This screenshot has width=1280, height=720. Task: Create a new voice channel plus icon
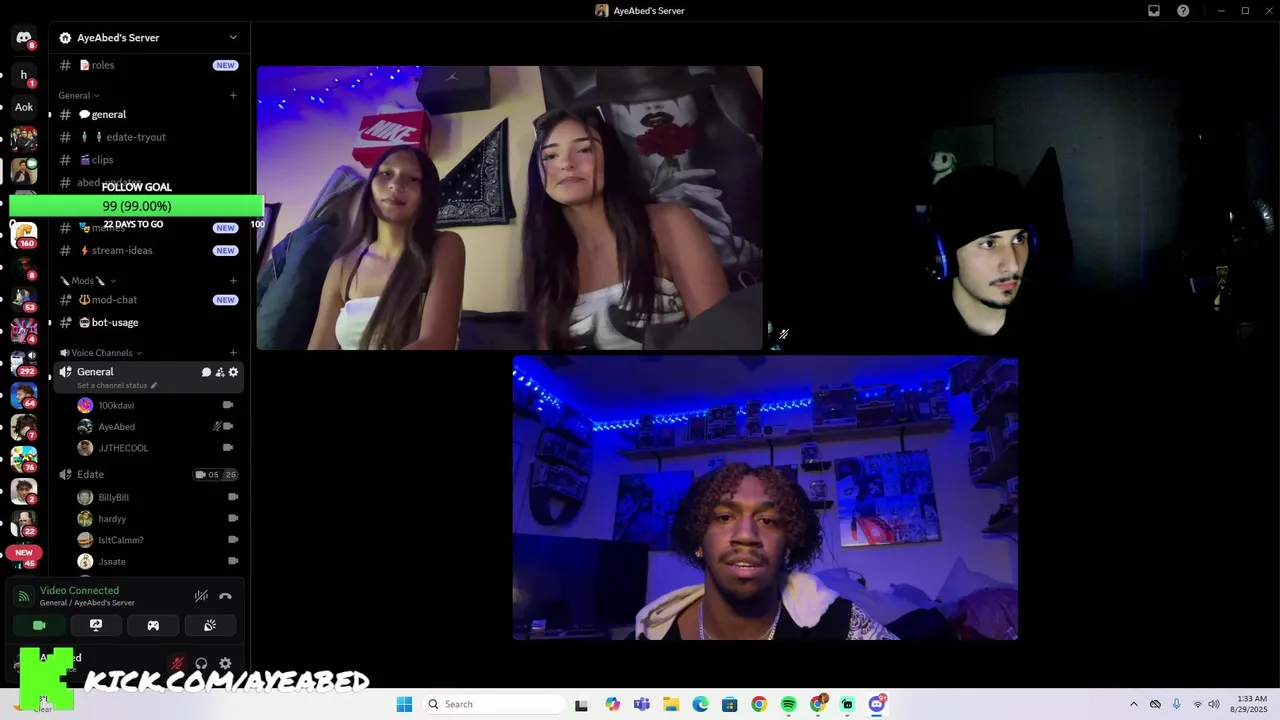[x=233, y=353]
